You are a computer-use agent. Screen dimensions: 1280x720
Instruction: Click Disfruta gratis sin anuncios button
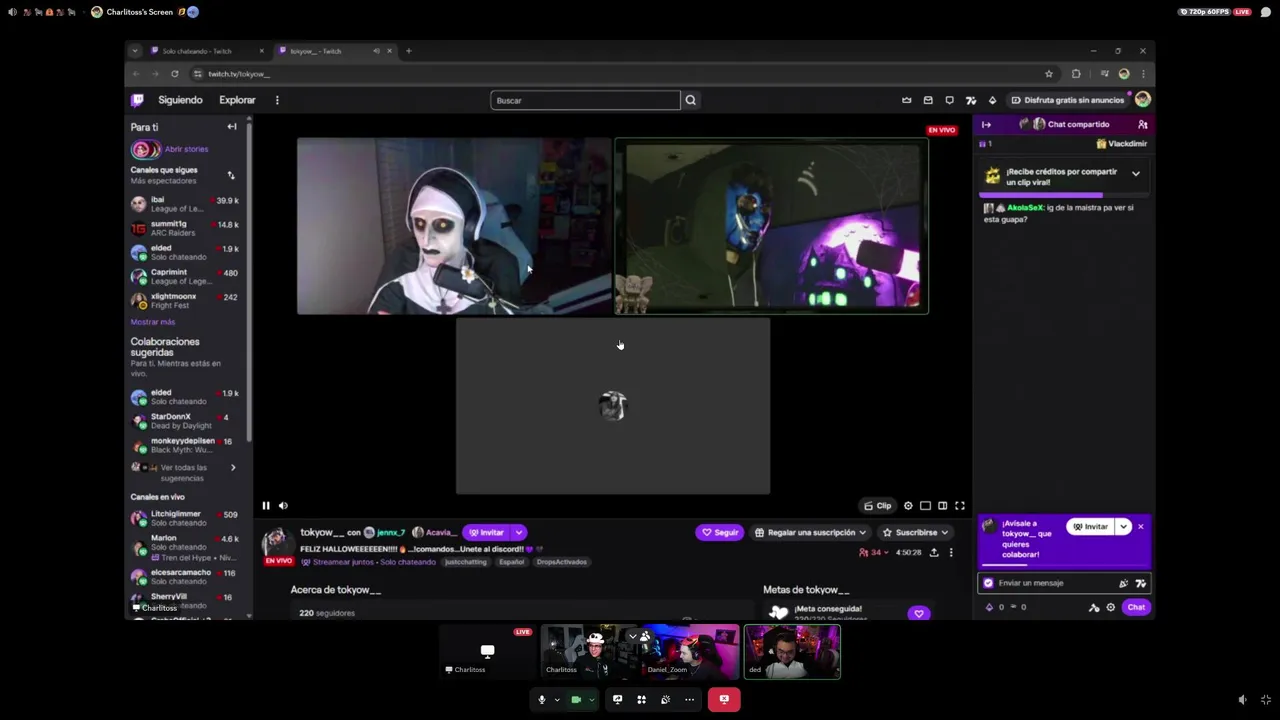click(1067, 100)
